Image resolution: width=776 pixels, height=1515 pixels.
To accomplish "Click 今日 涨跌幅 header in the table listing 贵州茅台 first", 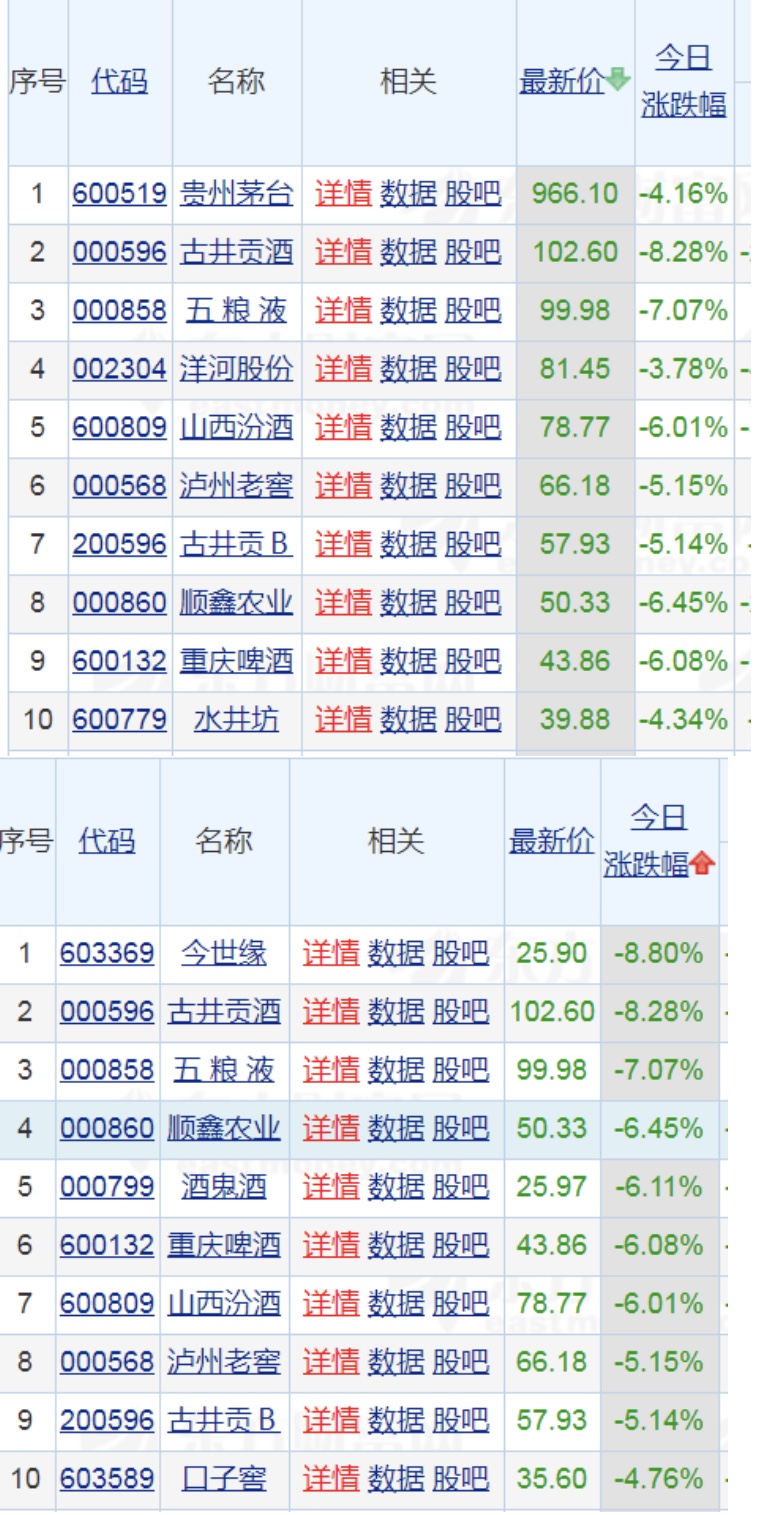I will click(684, 81).
